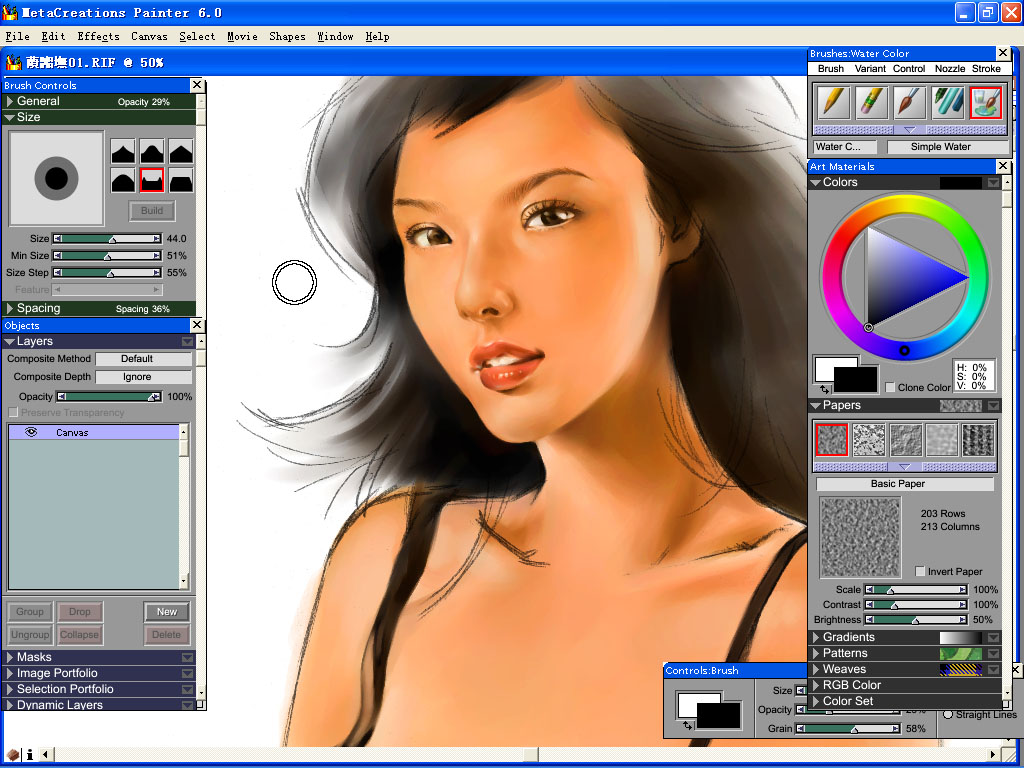The image size is (1024, 768).
Task: Toggle visibility eye of Canvas layer
Action: click(31, 432)
